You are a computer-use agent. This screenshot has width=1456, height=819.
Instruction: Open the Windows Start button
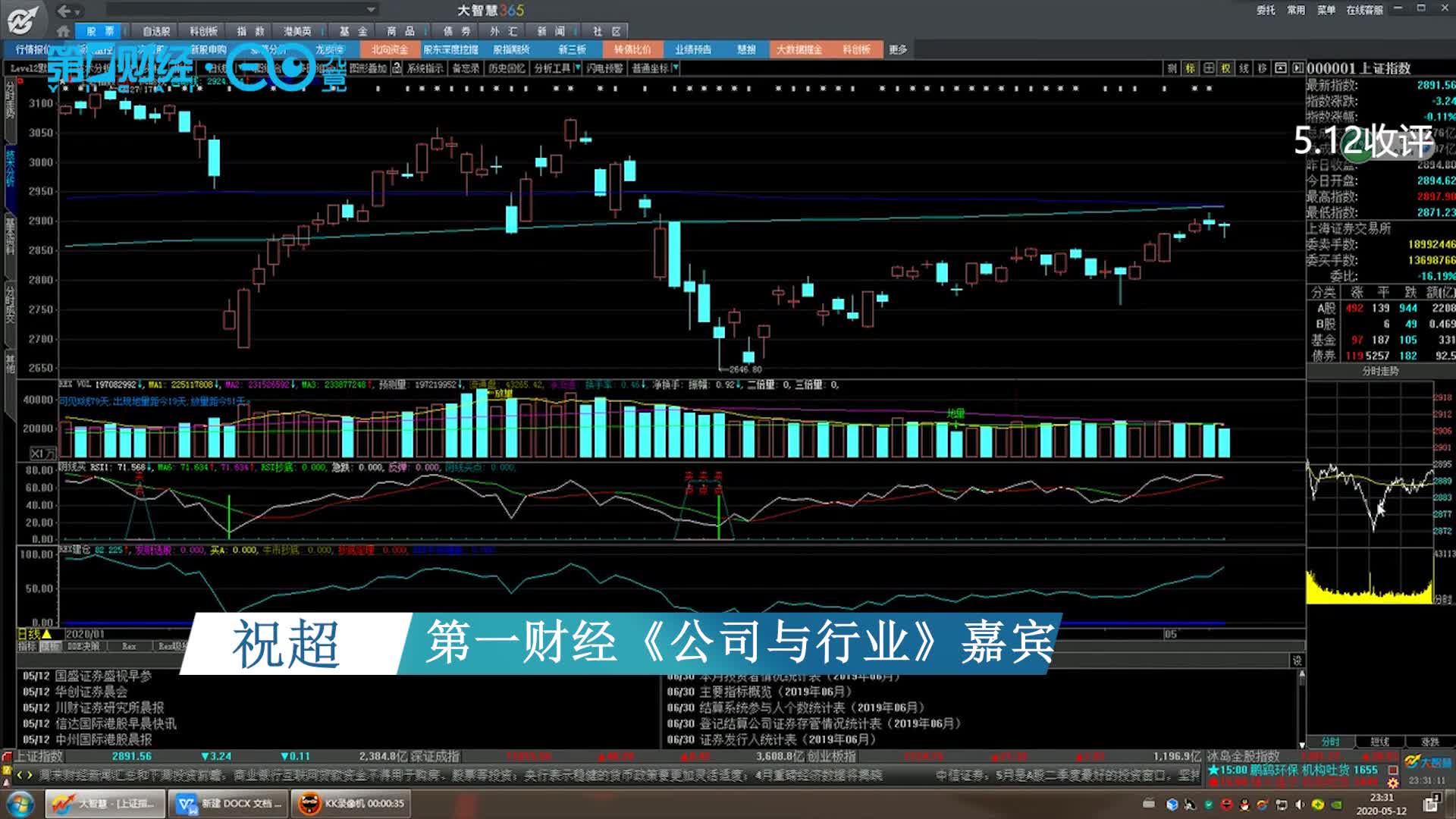tap(20, 803)
